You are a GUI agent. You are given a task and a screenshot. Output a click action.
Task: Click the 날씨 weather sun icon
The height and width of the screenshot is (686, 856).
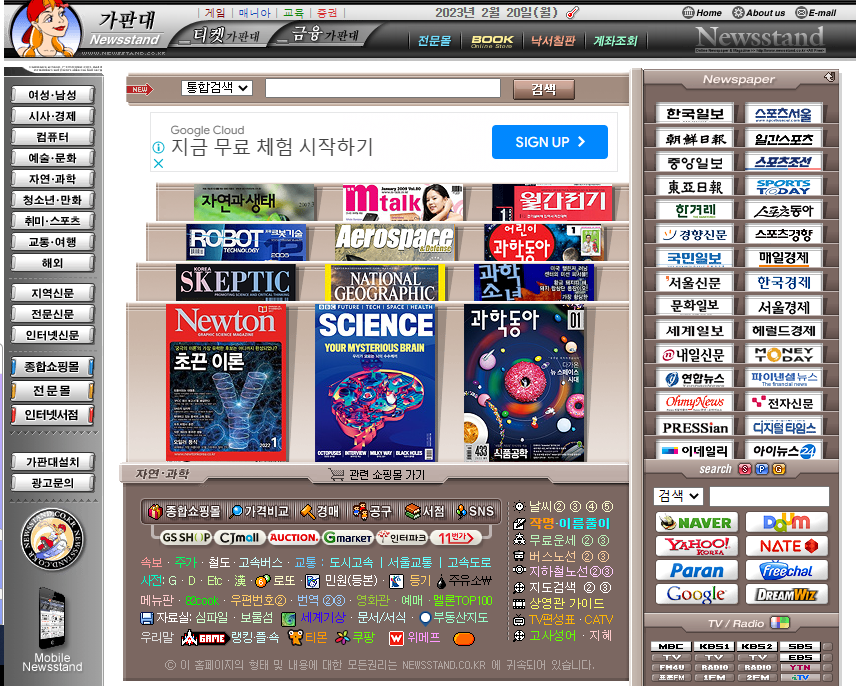click(520, 506)
